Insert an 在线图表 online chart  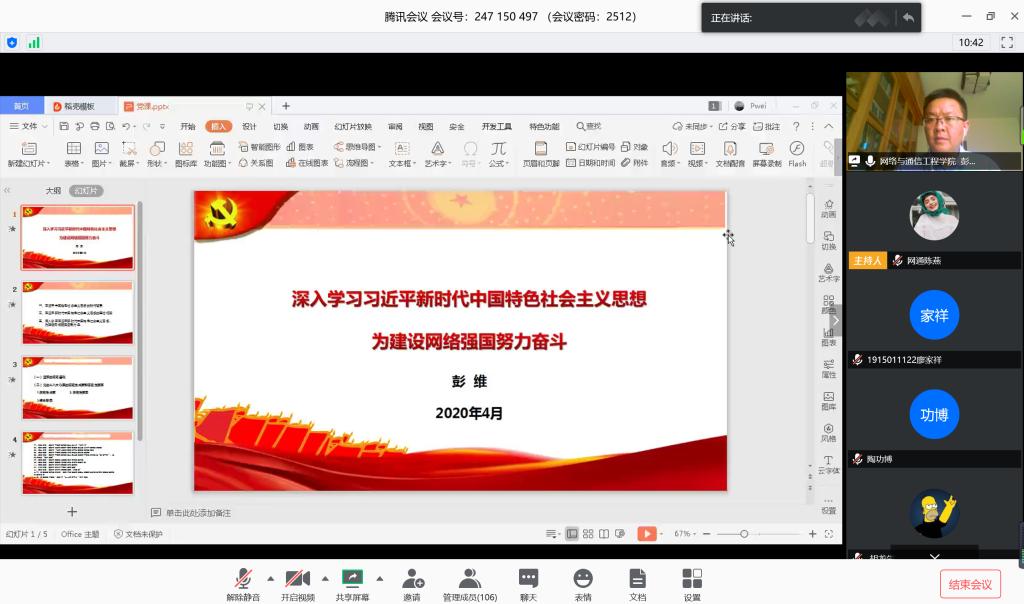(307, 163)
